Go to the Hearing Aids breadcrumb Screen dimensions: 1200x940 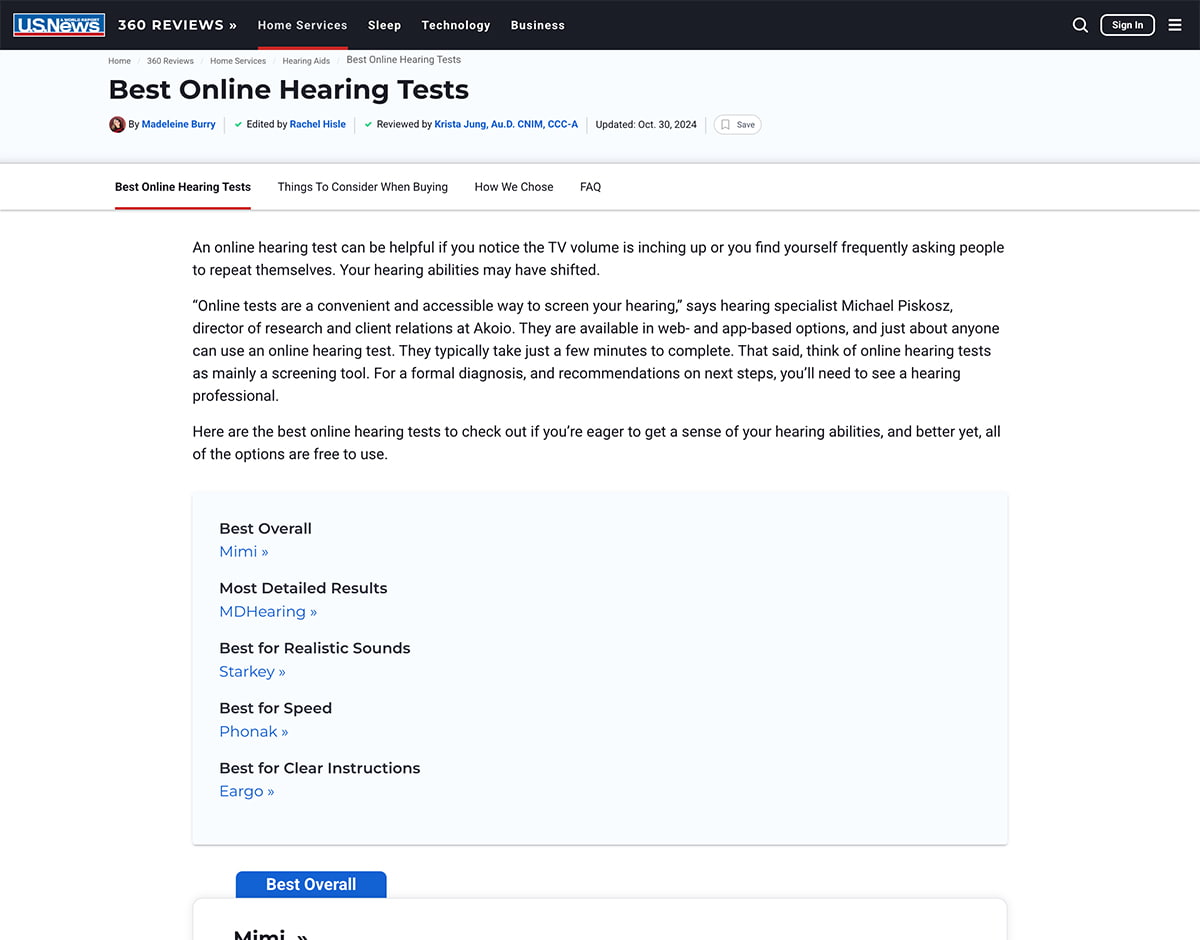click(306, 61)
